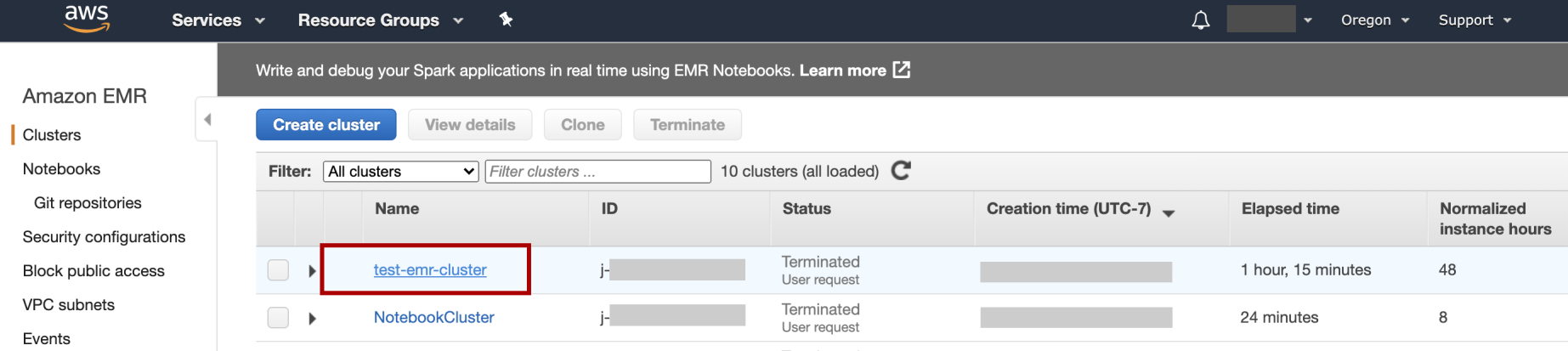Open VPC subnets in the sidebar
Viewport: 1568px width, 351px height.
click(68, 305)
